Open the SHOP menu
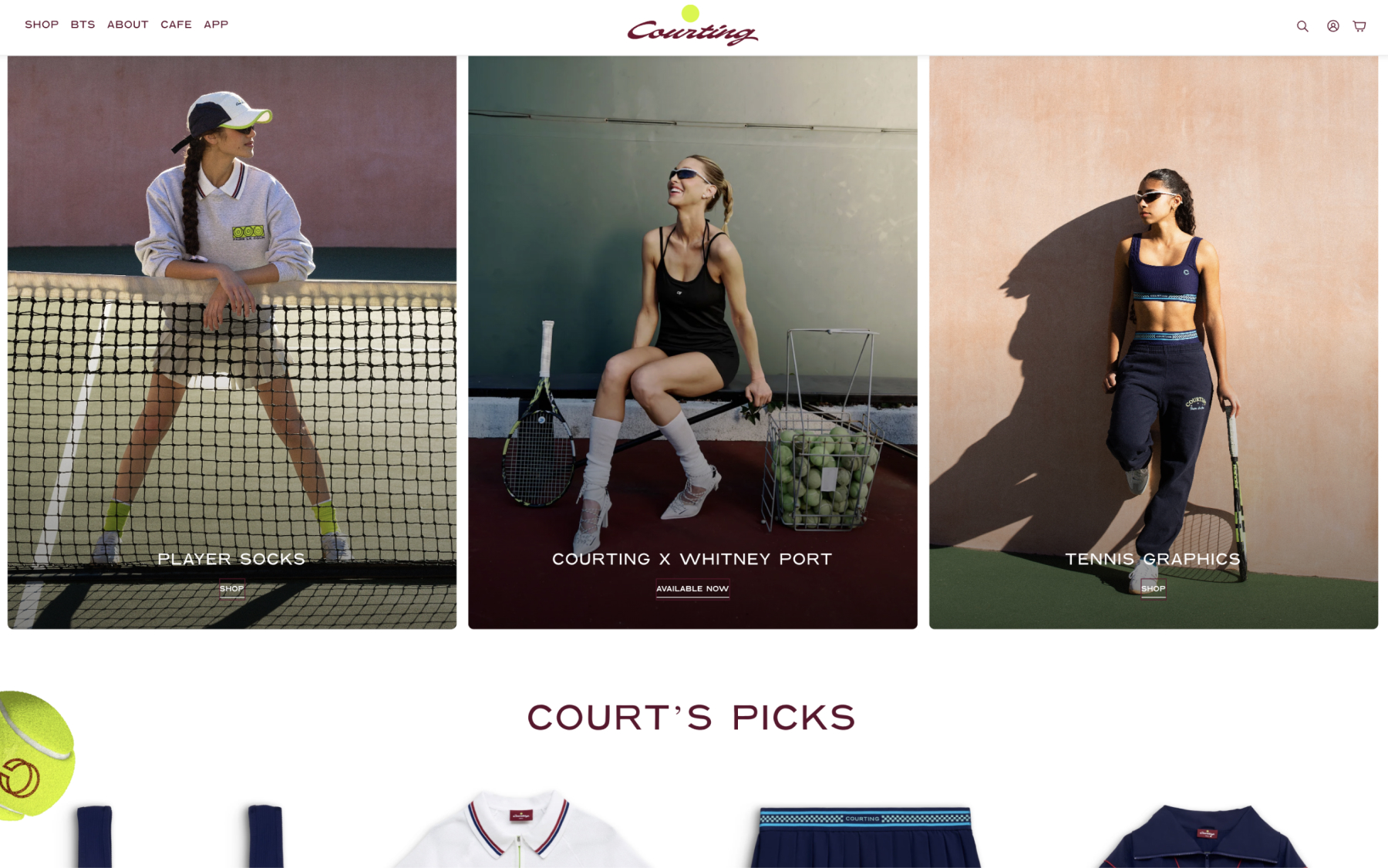The height and width of the screenshot is (868, 1388). 42,25
